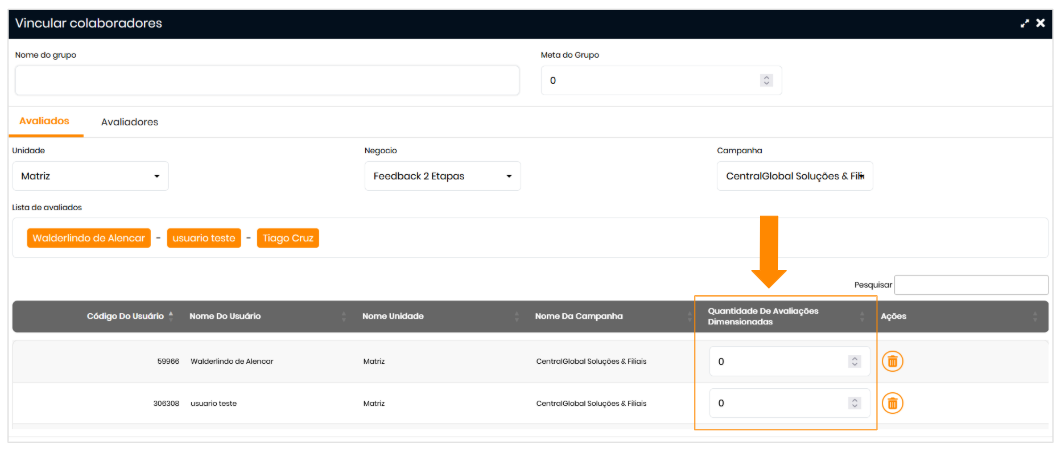
Task: Delete the Walderlindo de Alencar row
Action: 892,361
